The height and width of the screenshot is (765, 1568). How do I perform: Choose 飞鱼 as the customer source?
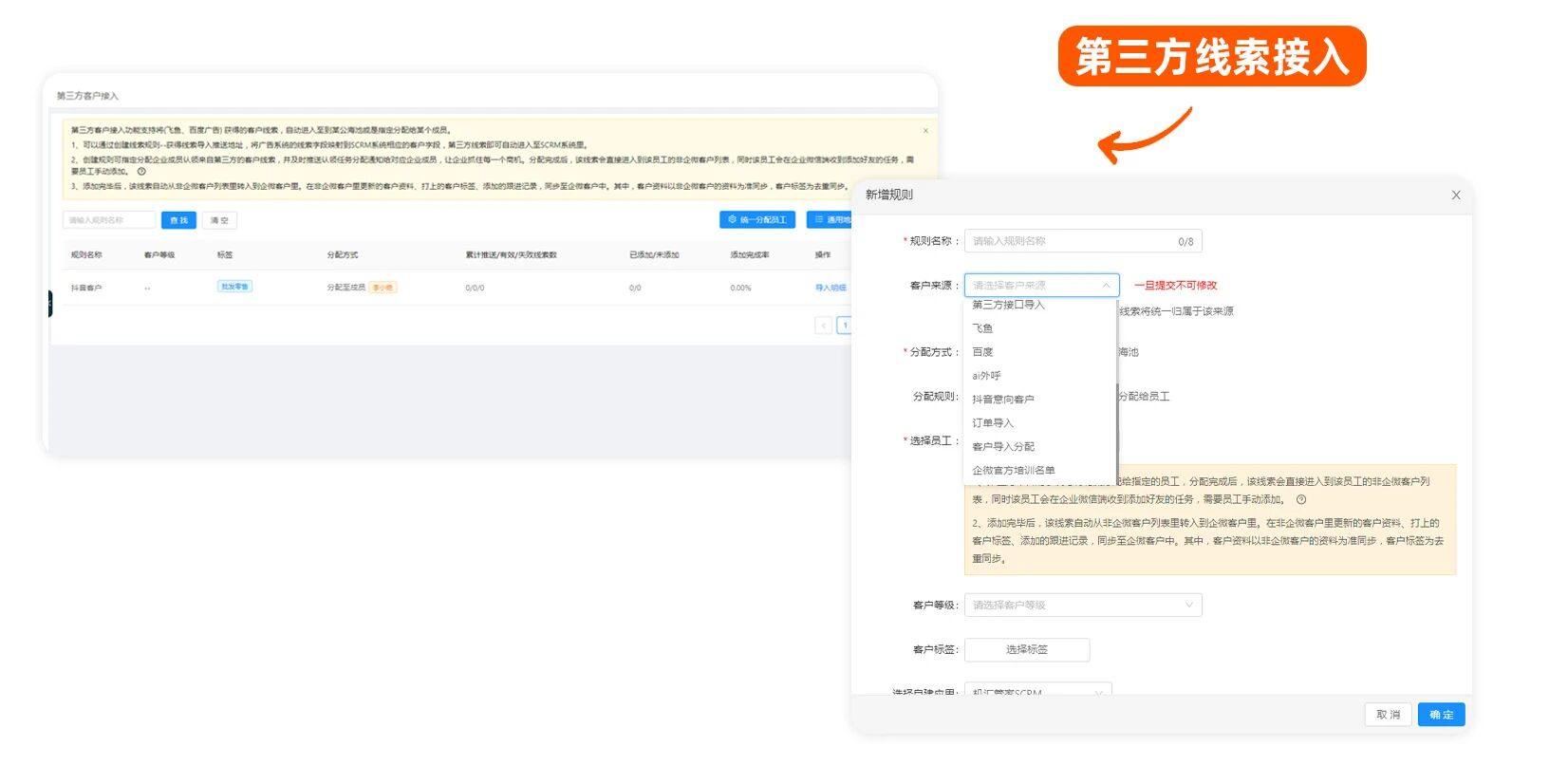[982, 328]
